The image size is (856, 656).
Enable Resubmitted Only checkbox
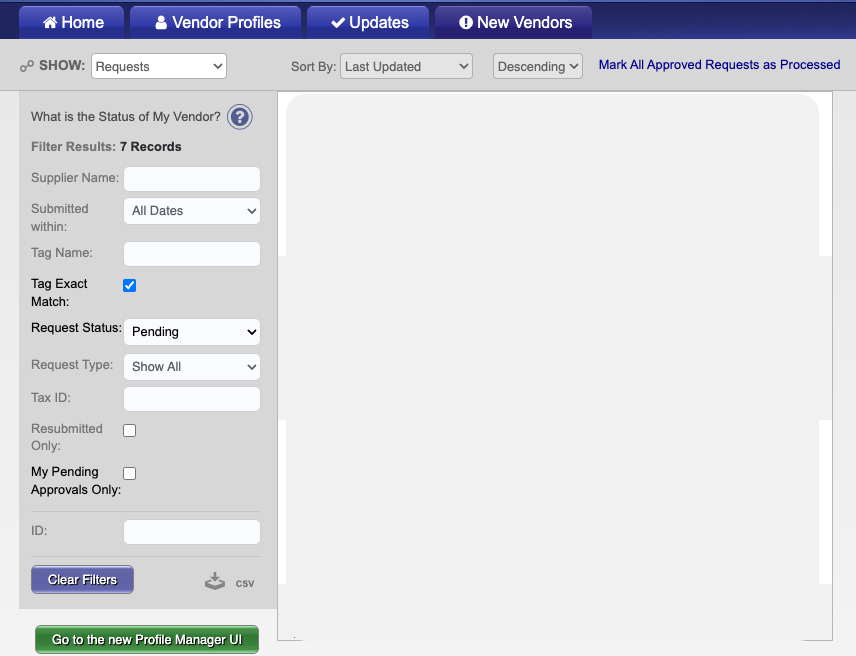click(129, 430)
